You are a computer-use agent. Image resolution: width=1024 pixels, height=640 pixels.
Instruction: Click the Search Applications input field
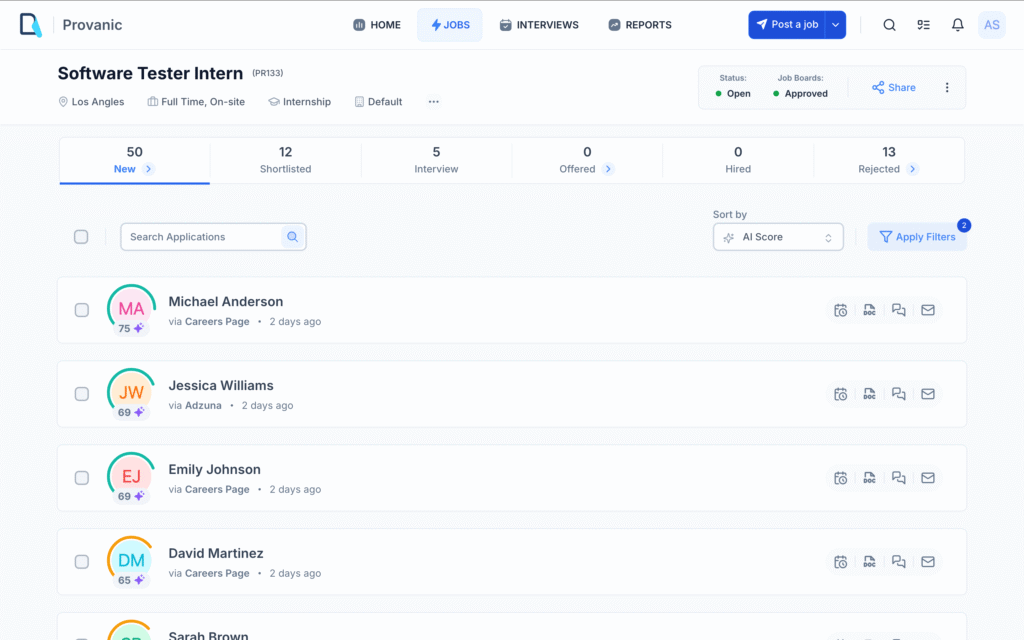click(x=200, y=237)
